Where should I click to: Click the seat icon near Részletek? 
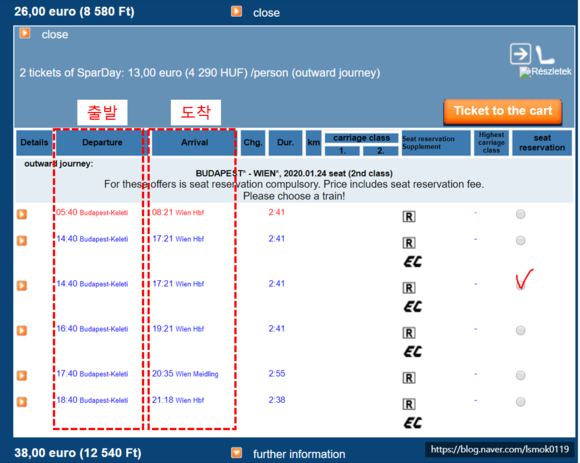coord(545,54)
